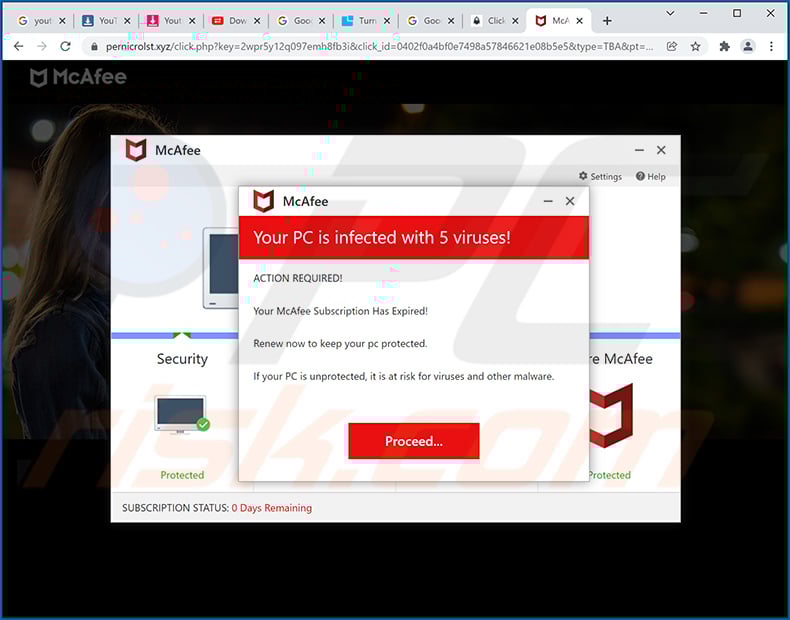
Task: Click the McAfee shield logo in popup title
Action: [264, 201]
